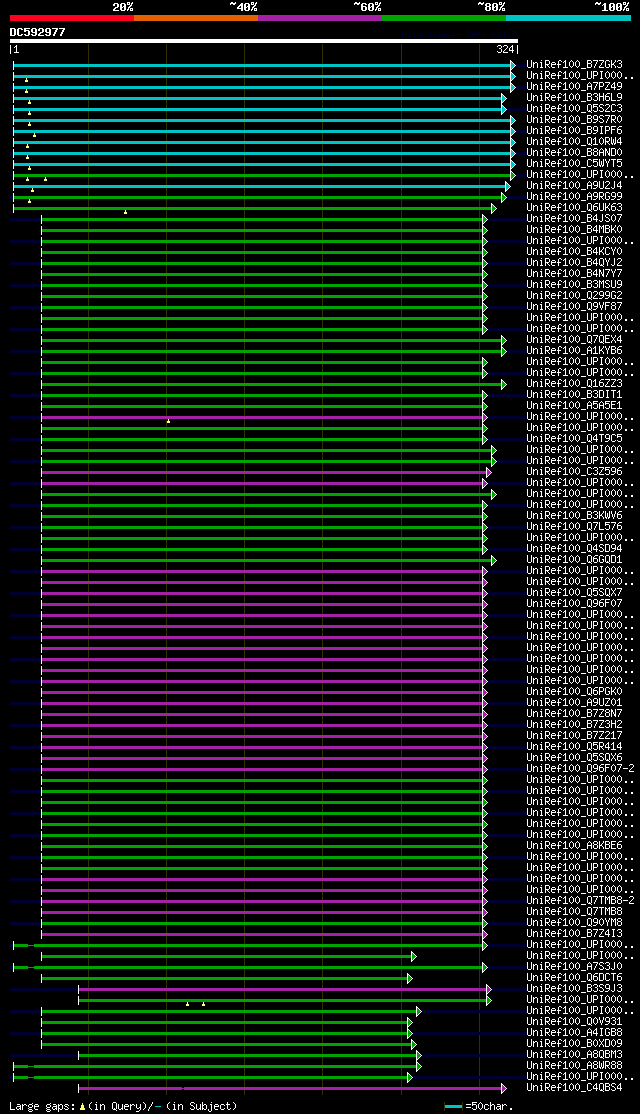Select the query name DC592977

(x=38, y=32)
